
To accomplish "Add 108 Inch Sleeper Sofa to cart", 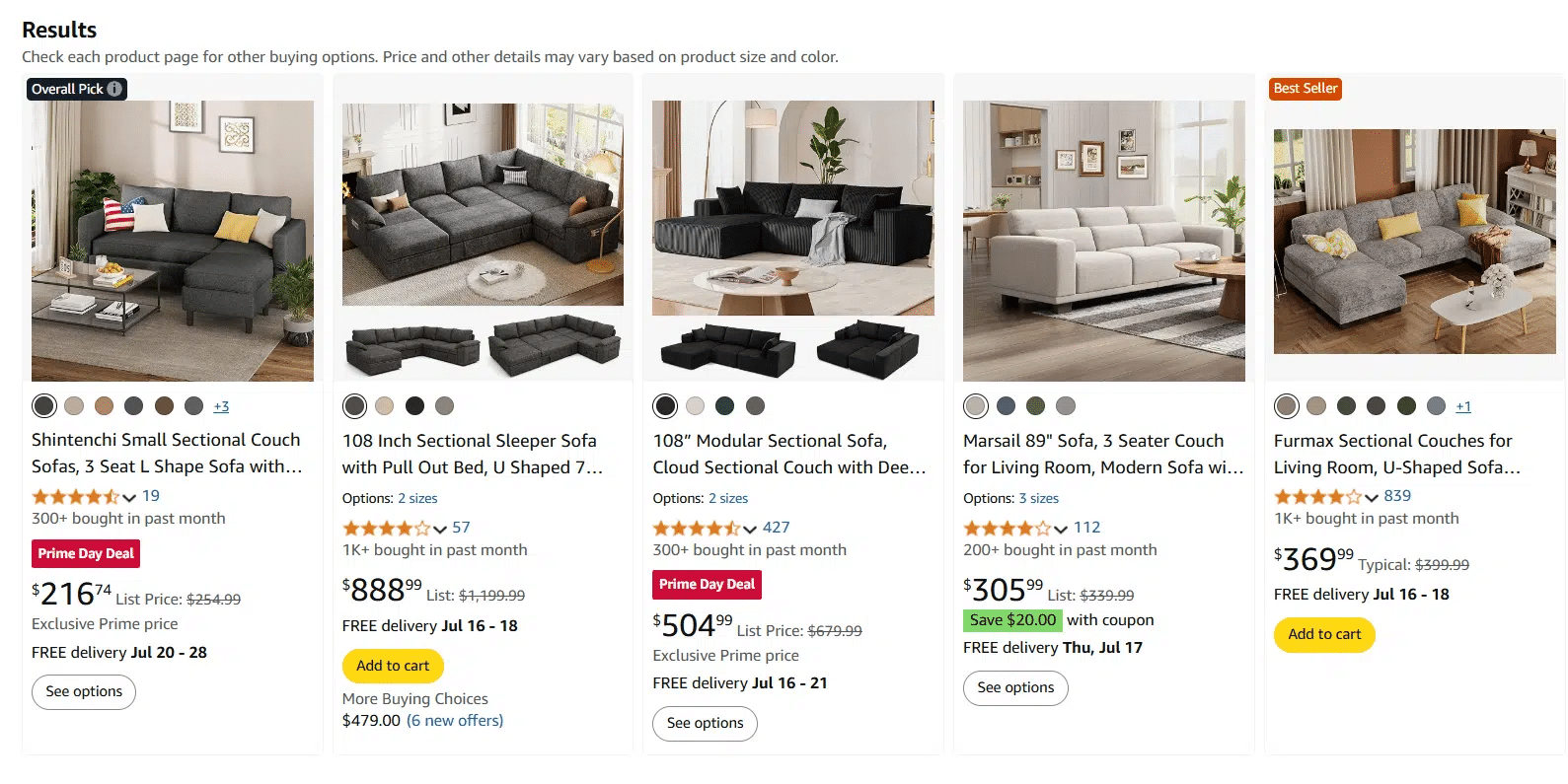I will (x=393, y=666).
